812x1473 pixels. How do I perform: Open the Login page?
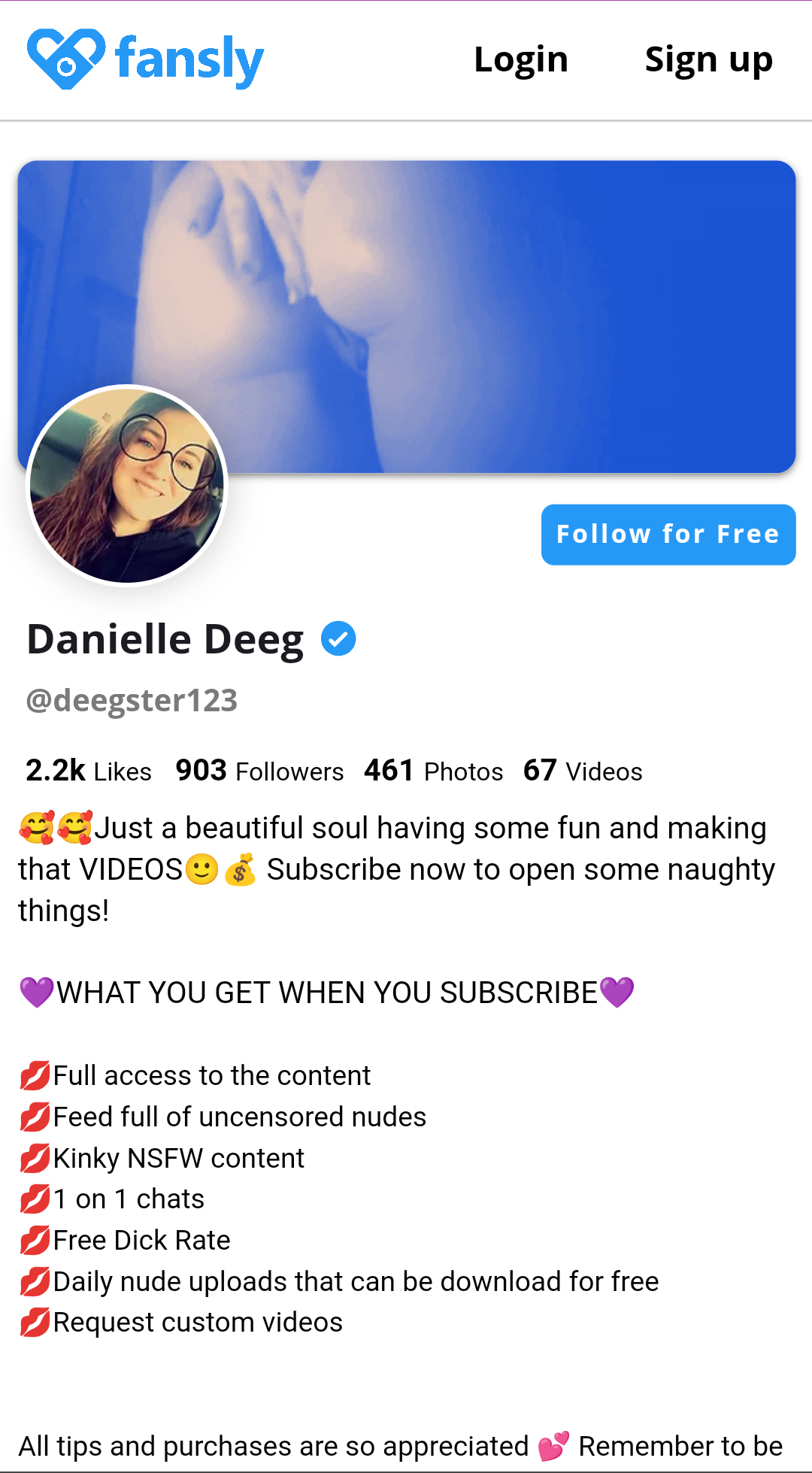[521, 59]
